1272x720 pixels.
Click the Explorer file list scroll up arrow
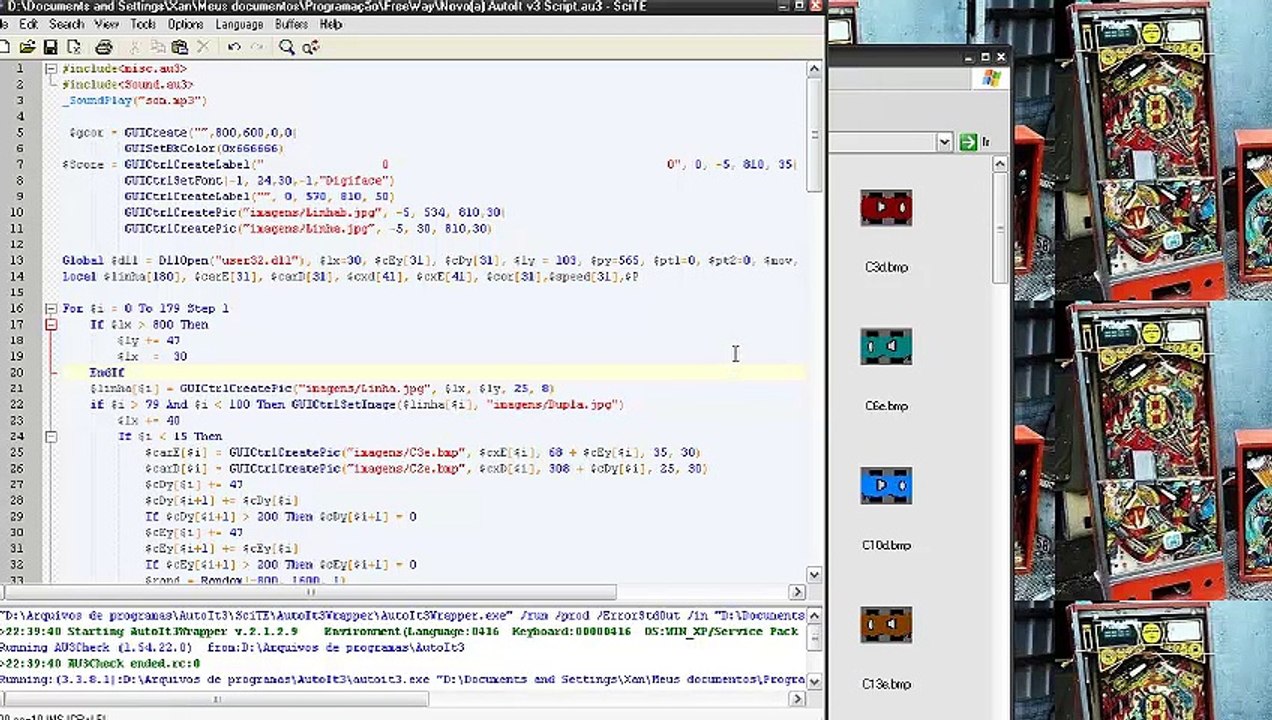click(999, 164)
